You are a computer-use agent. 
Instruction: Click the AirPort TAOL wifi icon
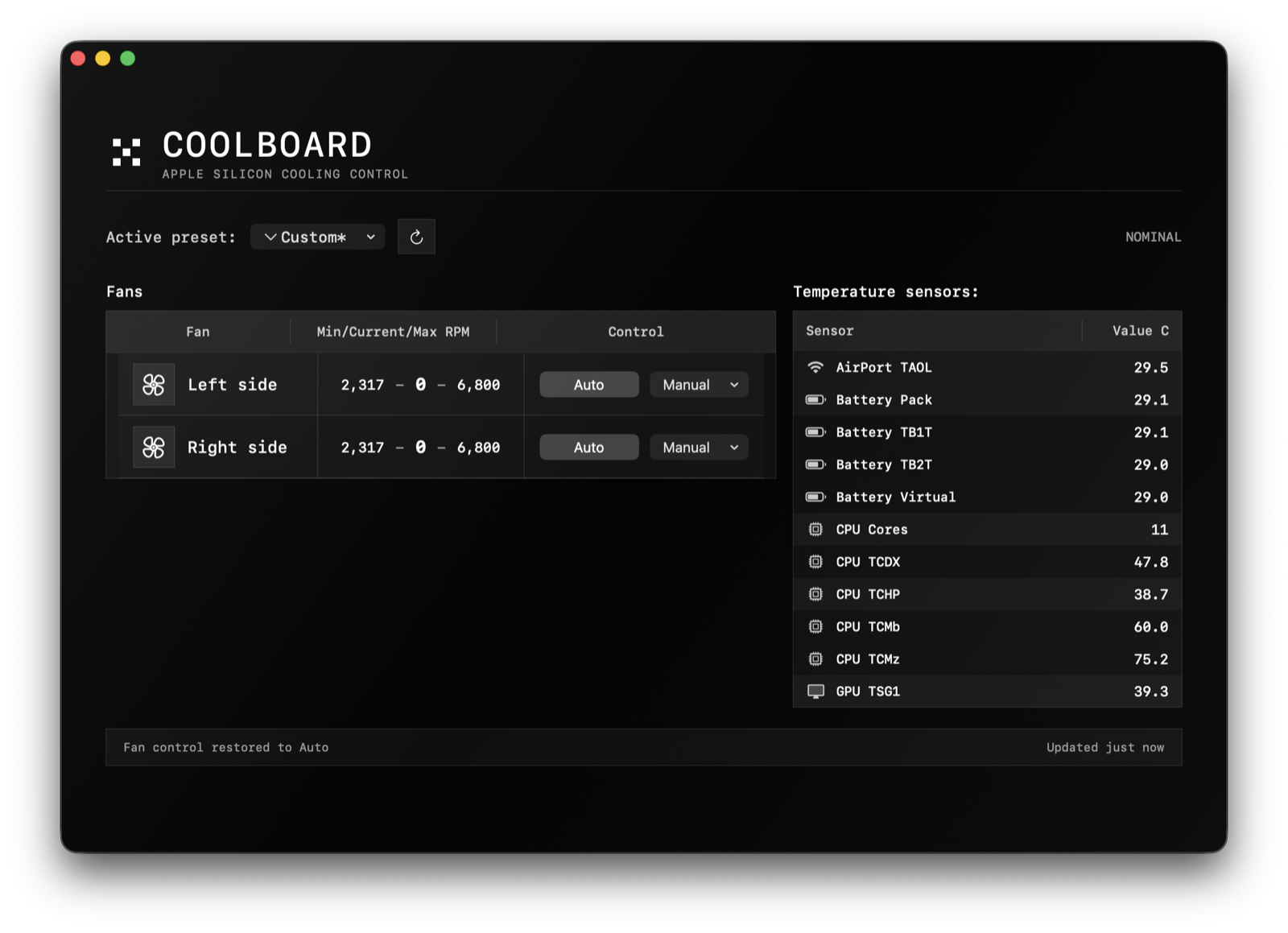click(x=815, y=367)
